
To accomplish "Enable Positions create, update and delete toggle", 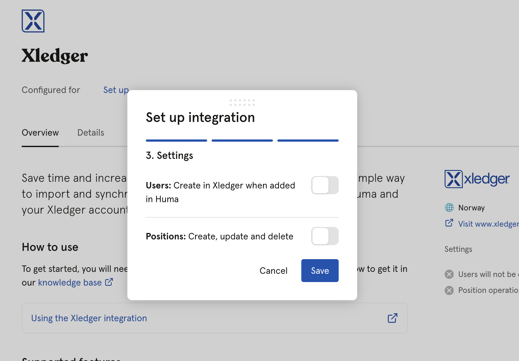I will (325, 236).
